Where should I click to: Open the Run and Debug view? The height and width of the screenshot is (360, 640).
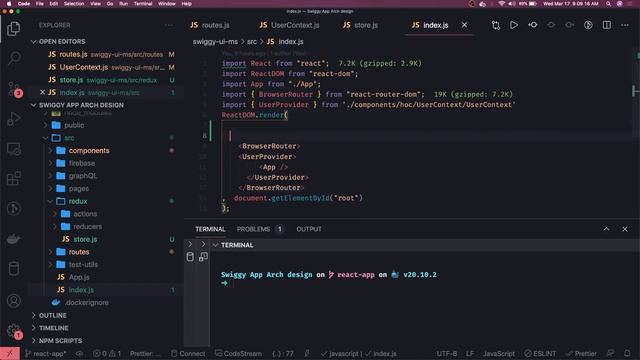coord(13,119)
